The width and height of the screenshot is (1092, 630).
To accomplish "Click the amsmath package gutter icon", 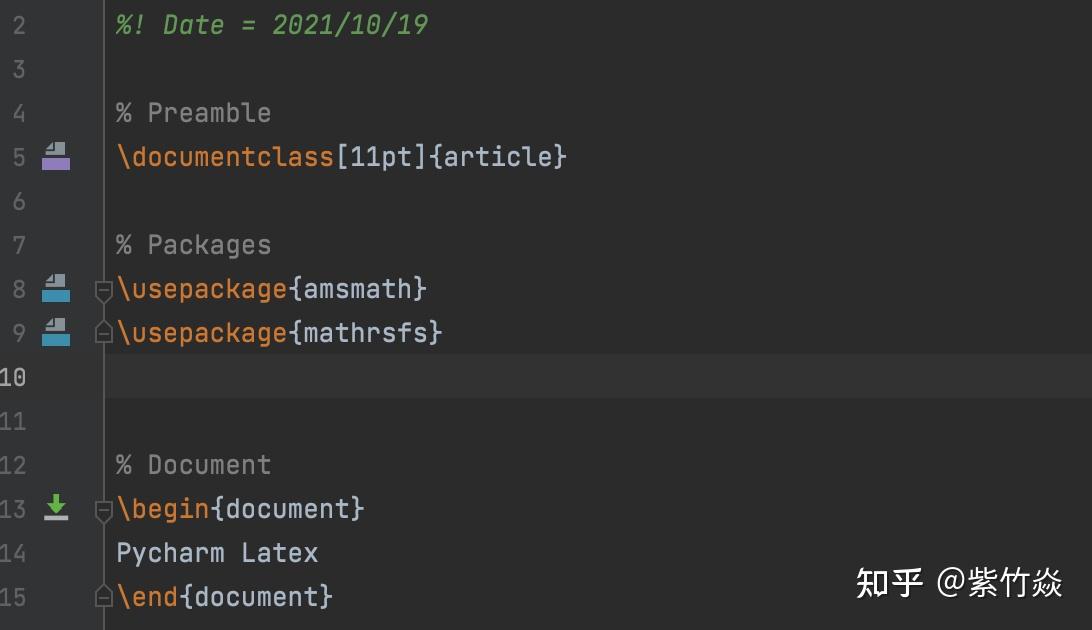I will click(x=55, y=289).
